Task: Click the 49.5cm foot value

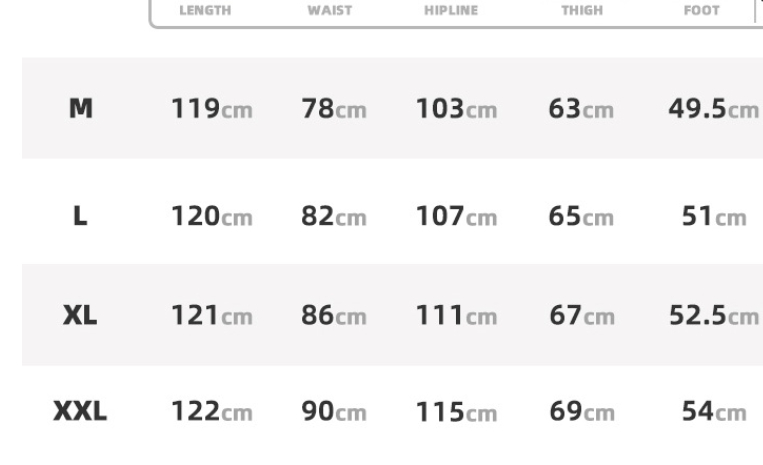Action: pos(714,108)
